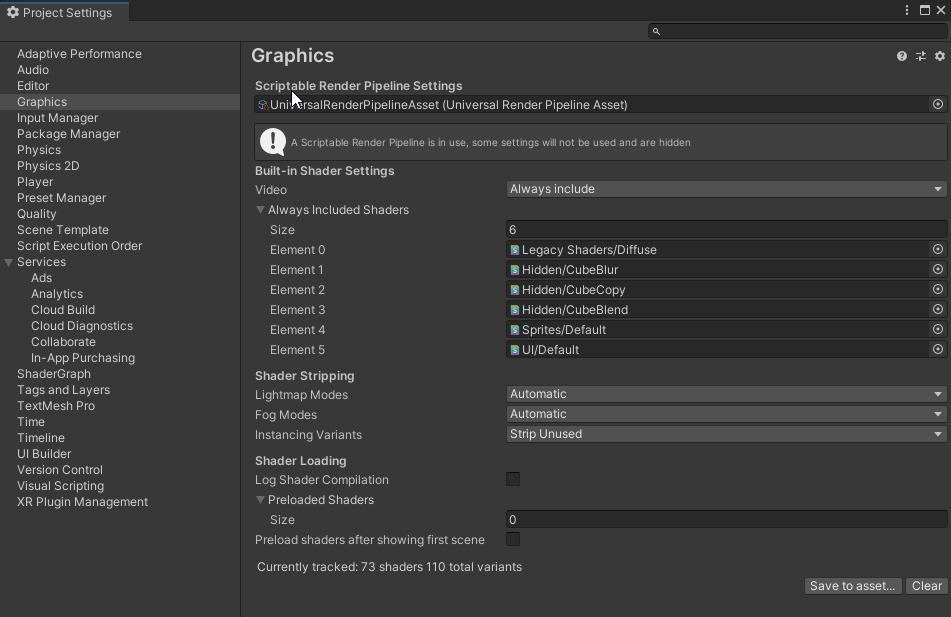Open the Video shader inclusion dropdown
This screenshot has width=951, height=617.
pos(724,188)
